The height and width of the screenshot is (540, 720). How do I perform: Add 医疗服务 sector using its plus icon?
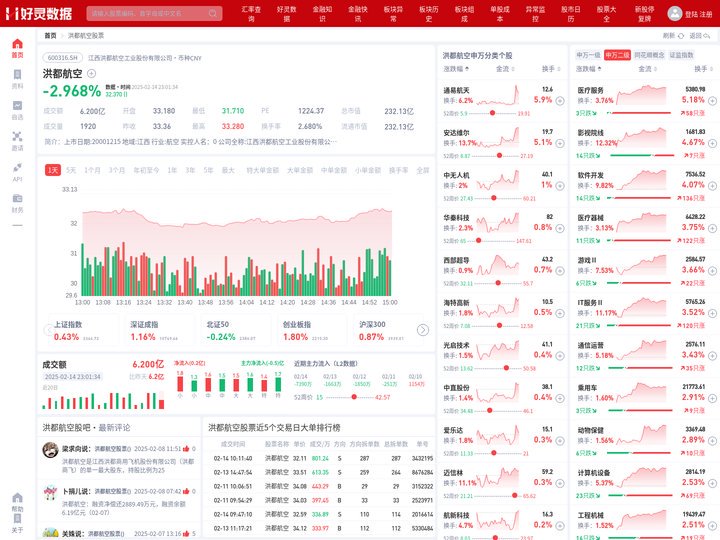[x=712, y=101]
